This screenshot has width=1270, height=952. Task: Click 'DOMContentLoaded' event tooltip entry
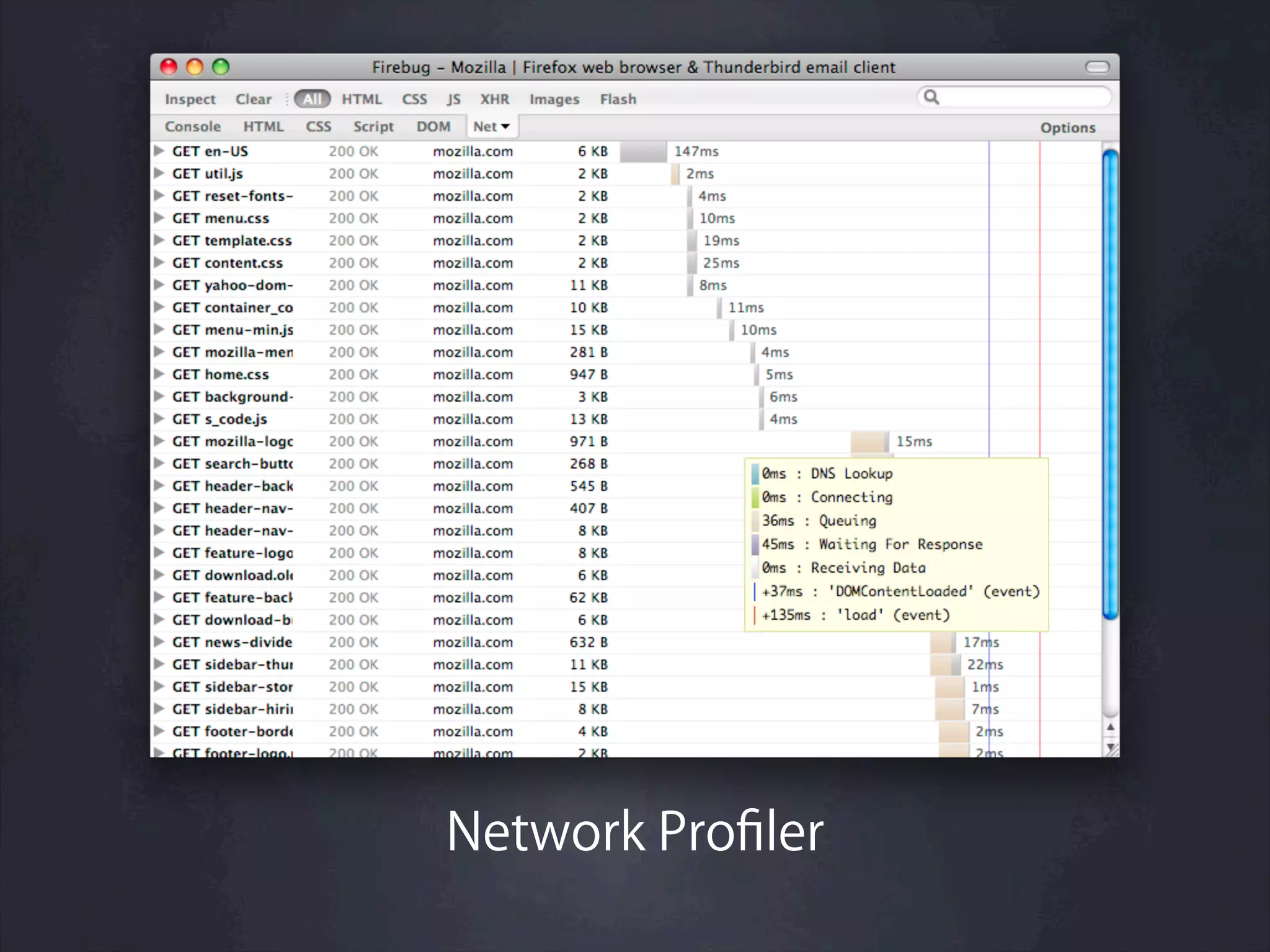coord(897,591)
